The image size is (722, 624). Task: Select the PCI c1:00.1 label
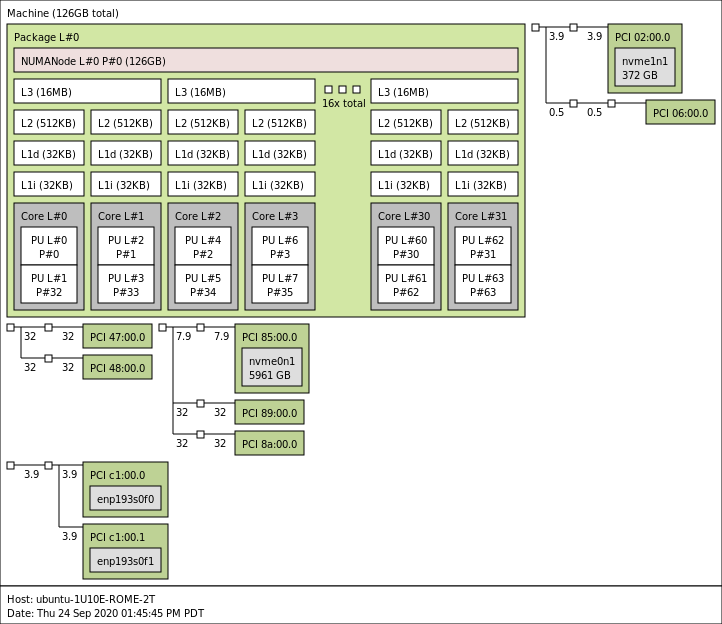(117, 537)
